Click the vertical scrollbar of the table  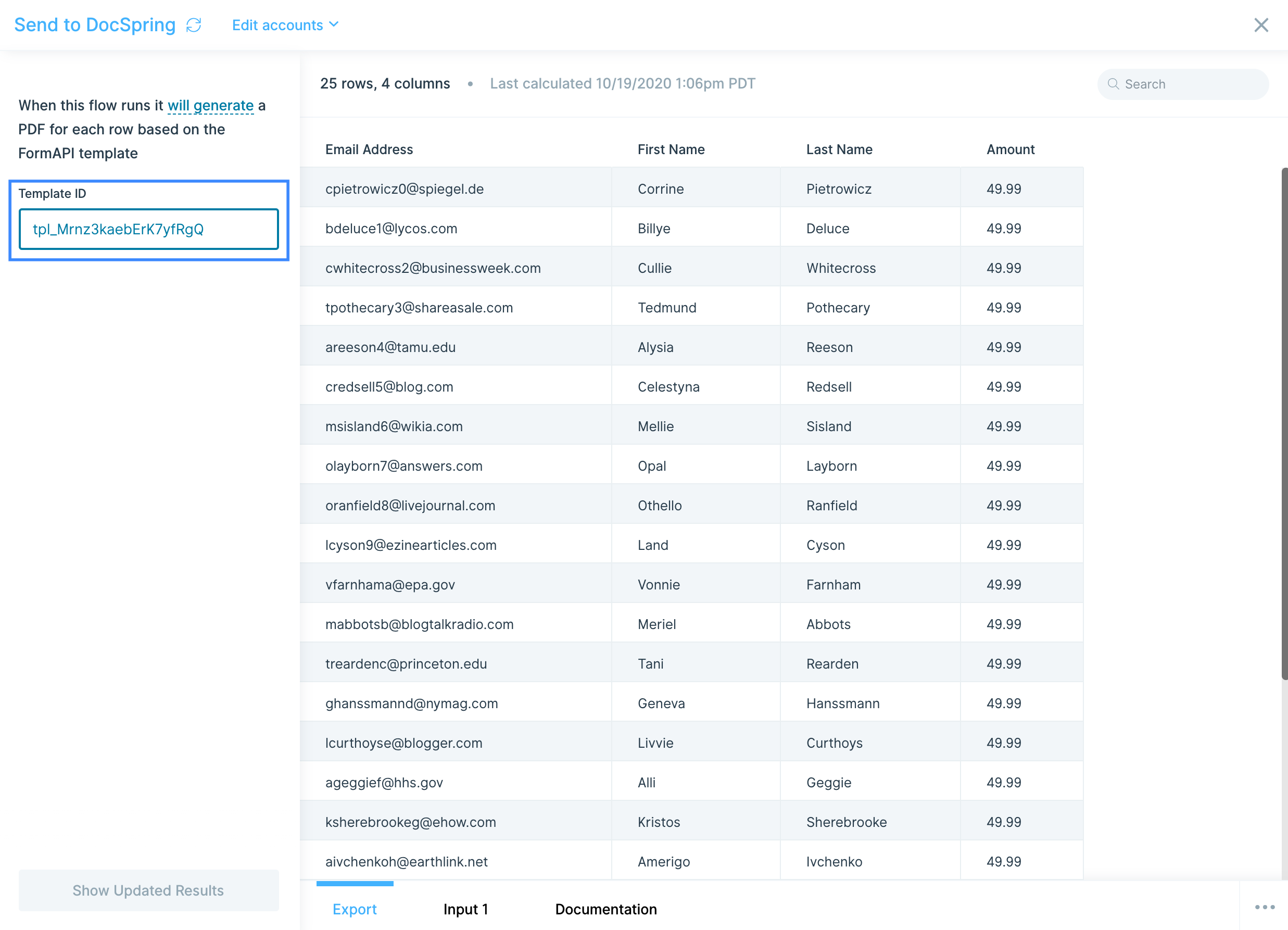[1283, 423]
